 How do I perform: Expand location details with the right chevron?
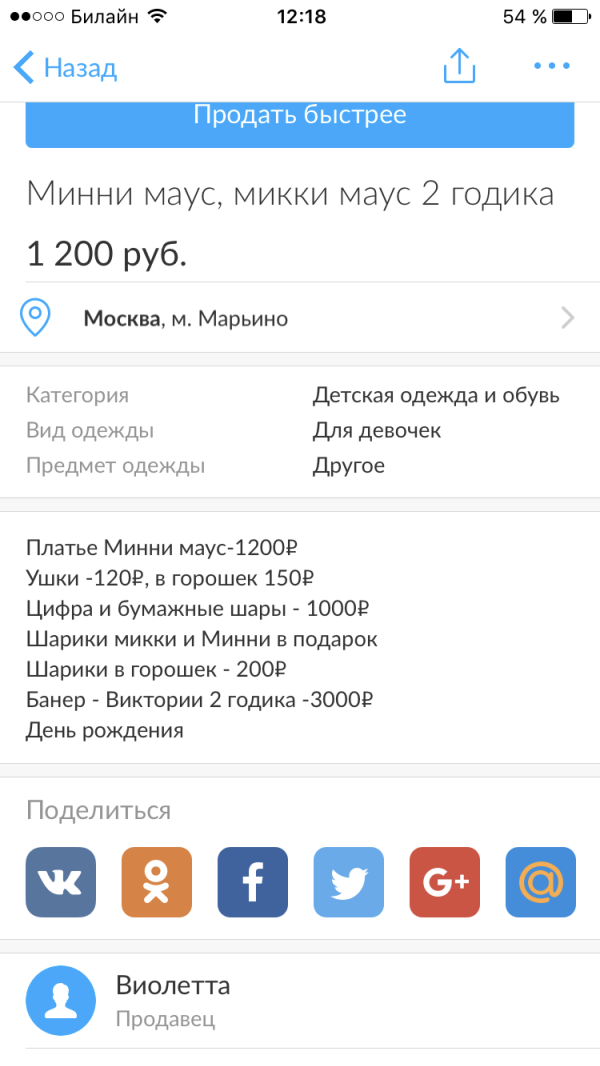(x=568, y=319)
